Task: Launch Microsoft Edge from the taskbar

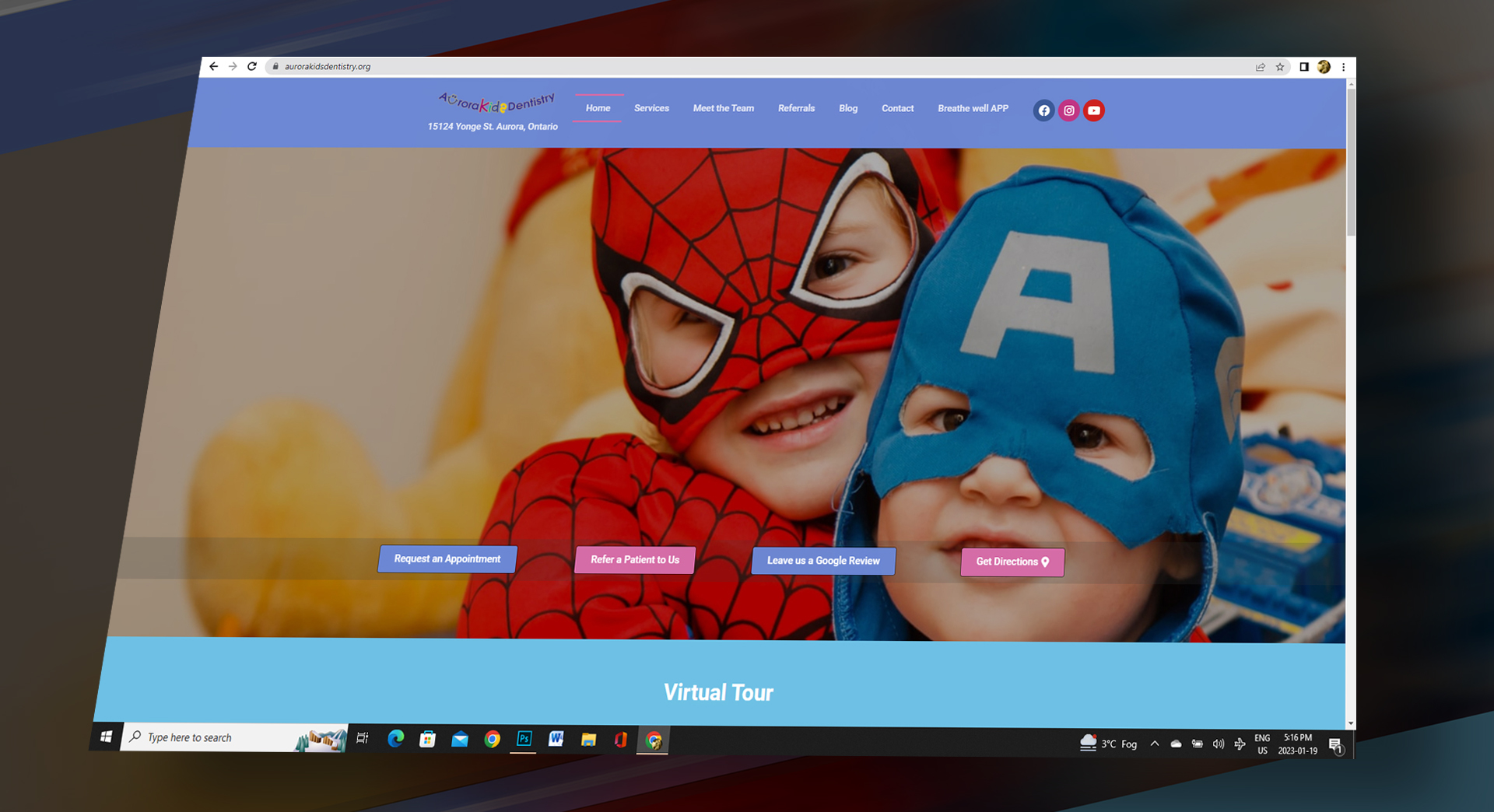Action: click(x=395, y=739)
